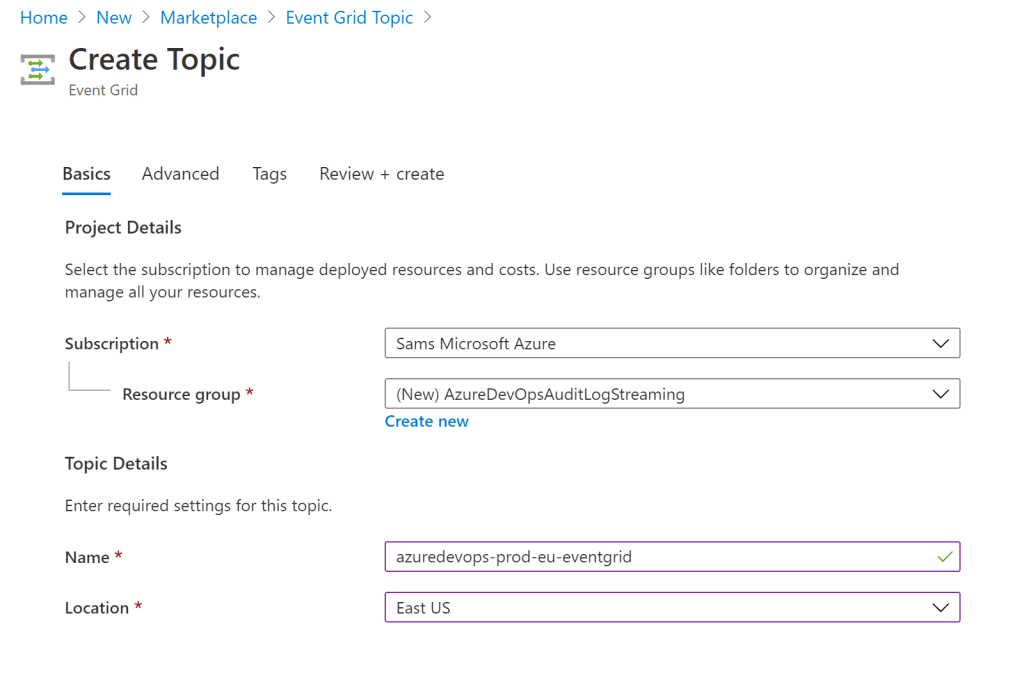This screenshot has width=1024, height=682.
Task: Click into the topic Name input field
Action: (x=650, y=557)
